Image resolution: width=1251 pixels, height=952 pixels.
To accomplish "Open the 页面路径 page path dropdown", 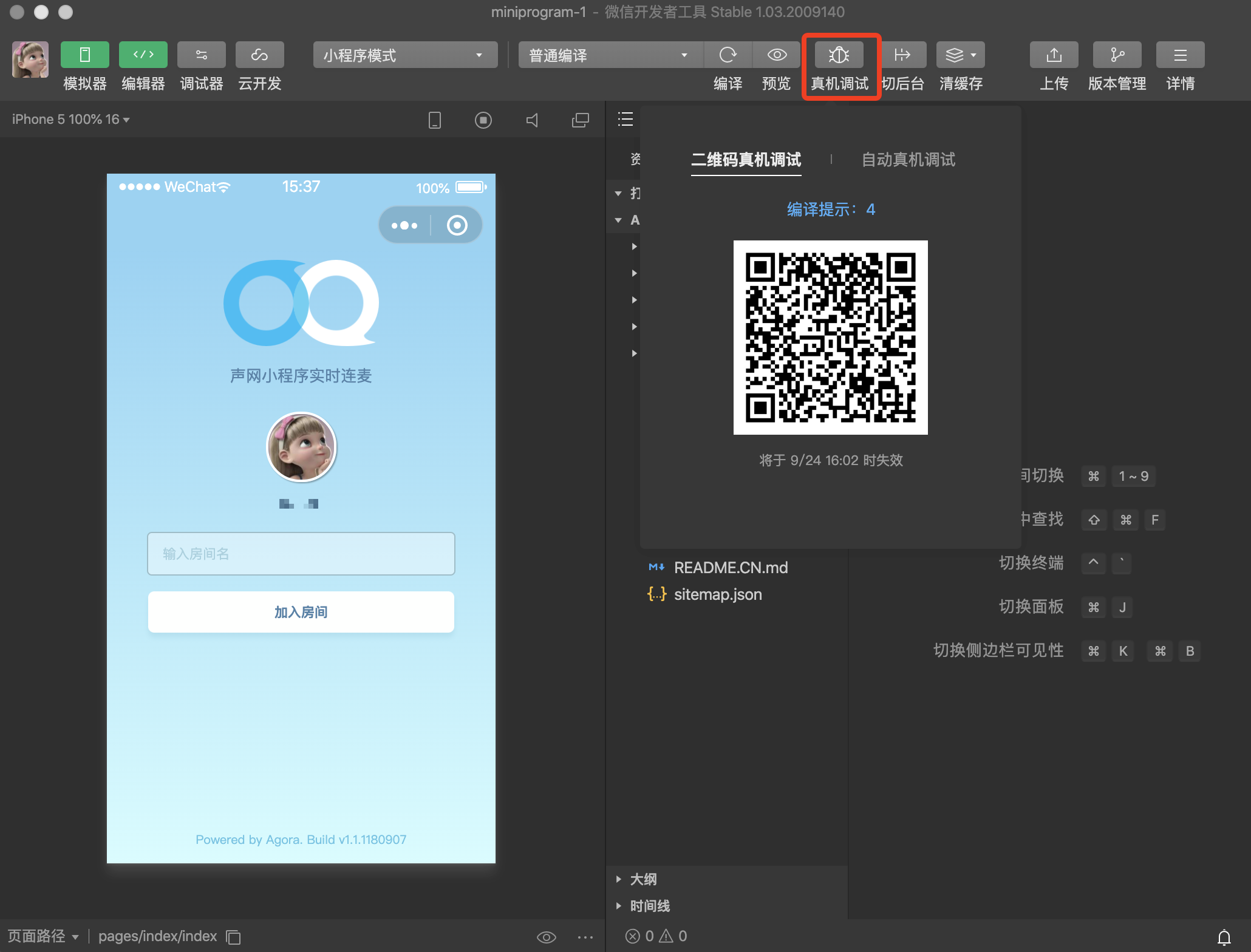I will point(43,936).
